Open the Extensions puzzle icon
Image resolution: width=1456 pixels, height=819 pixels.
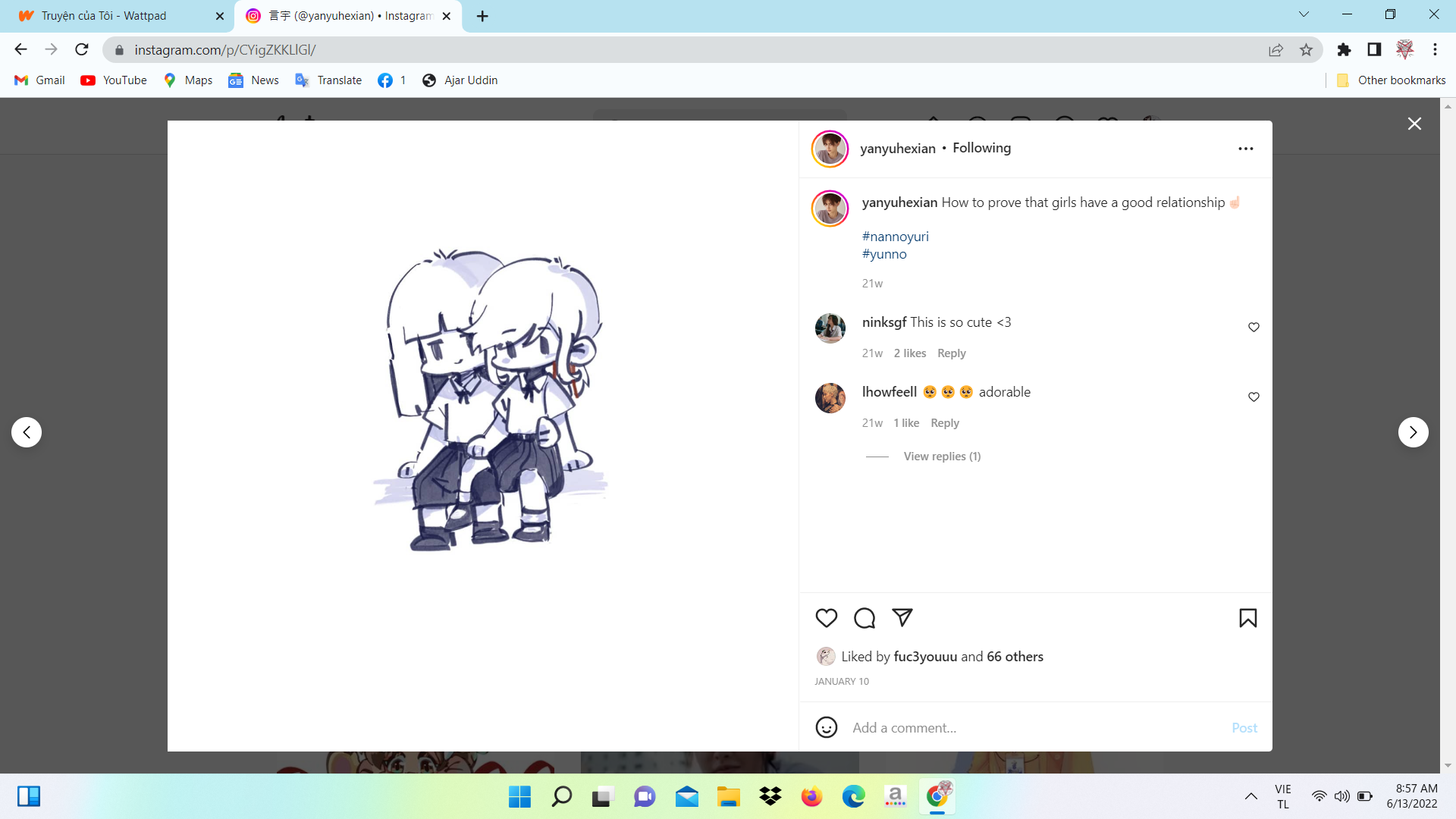tap(1344, 50)
